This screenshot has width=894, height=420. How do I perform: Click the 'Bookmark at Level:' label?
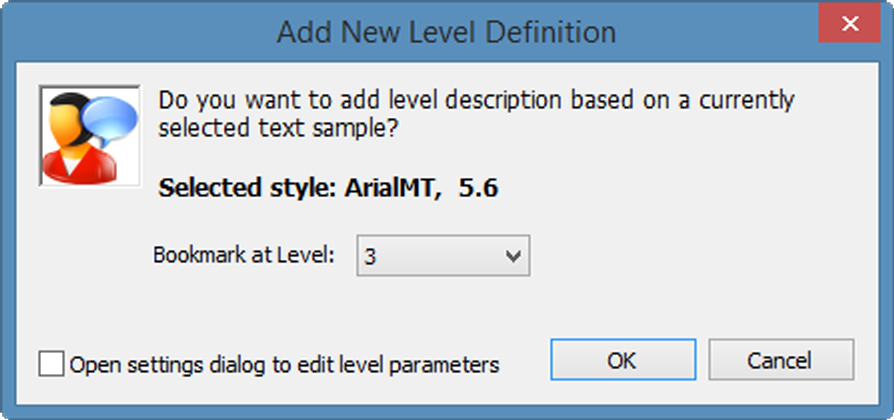pos(243,255)
